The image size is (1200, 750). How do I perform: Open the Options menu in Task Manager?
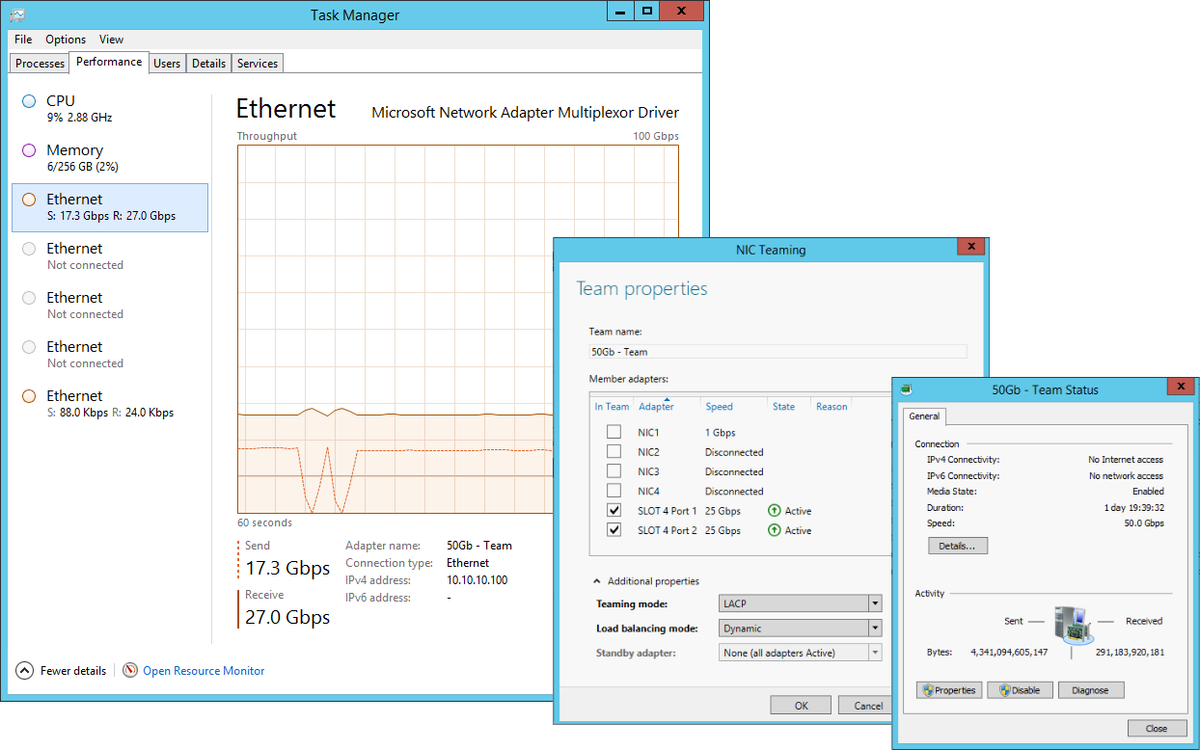[x=65, y=39]
